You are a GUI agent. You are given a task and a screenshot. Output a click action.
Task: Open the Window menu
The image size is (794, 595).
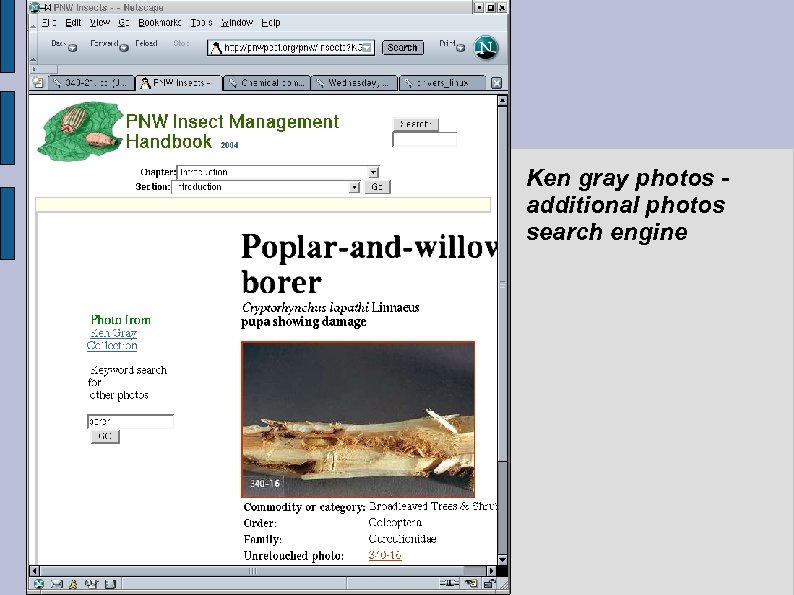pos(236,23)
